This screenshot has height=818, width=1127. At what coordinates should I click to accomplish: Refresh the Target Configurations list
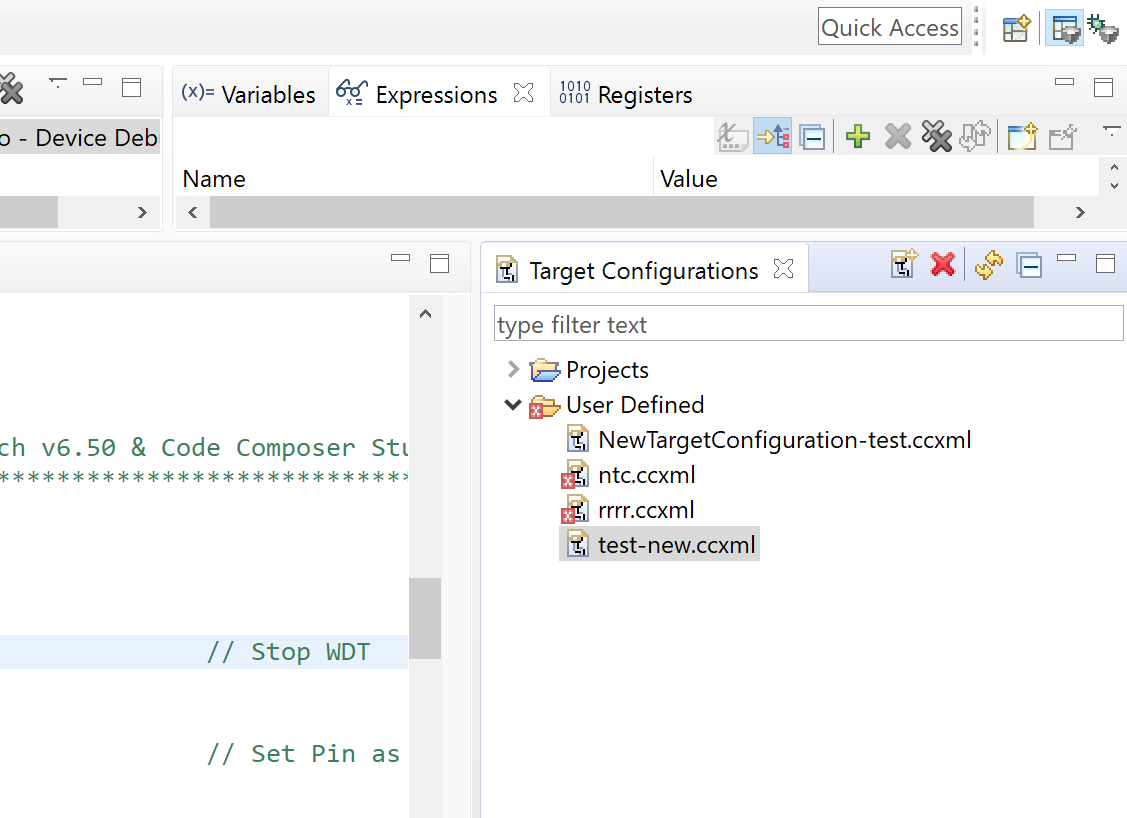(x=988, y=265)
